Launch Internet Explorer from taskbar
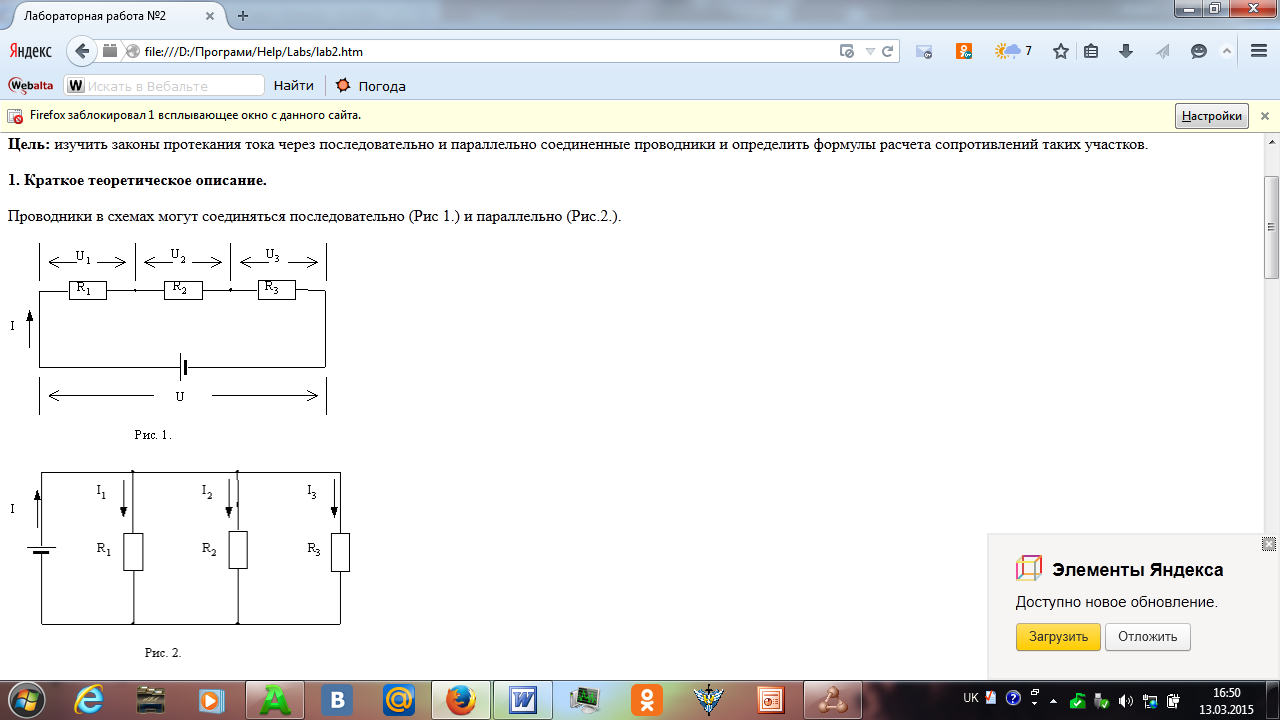Image resolution: width=1280 pixels, height=720 pixels. click(x=90, y=700)
